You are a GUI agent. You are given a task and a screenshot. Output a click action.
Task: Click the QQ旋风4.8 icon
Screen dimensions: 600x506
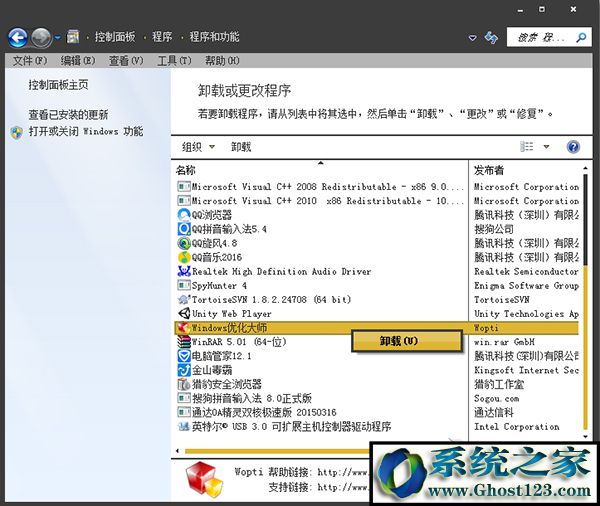(x=184, y=243)
